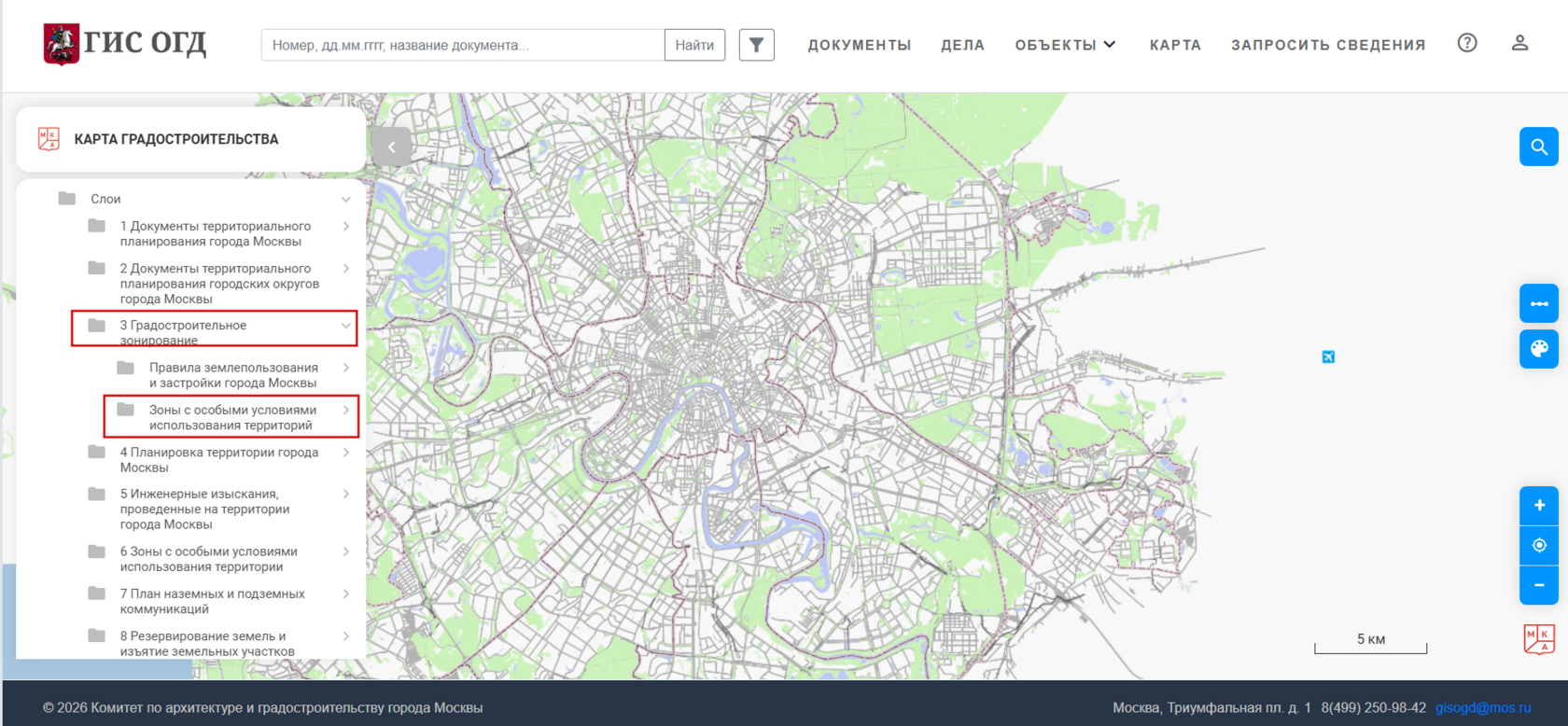The image size is (1568, 726).
Task: Click Карта градостроительства panel title
Action: (176, 139)
